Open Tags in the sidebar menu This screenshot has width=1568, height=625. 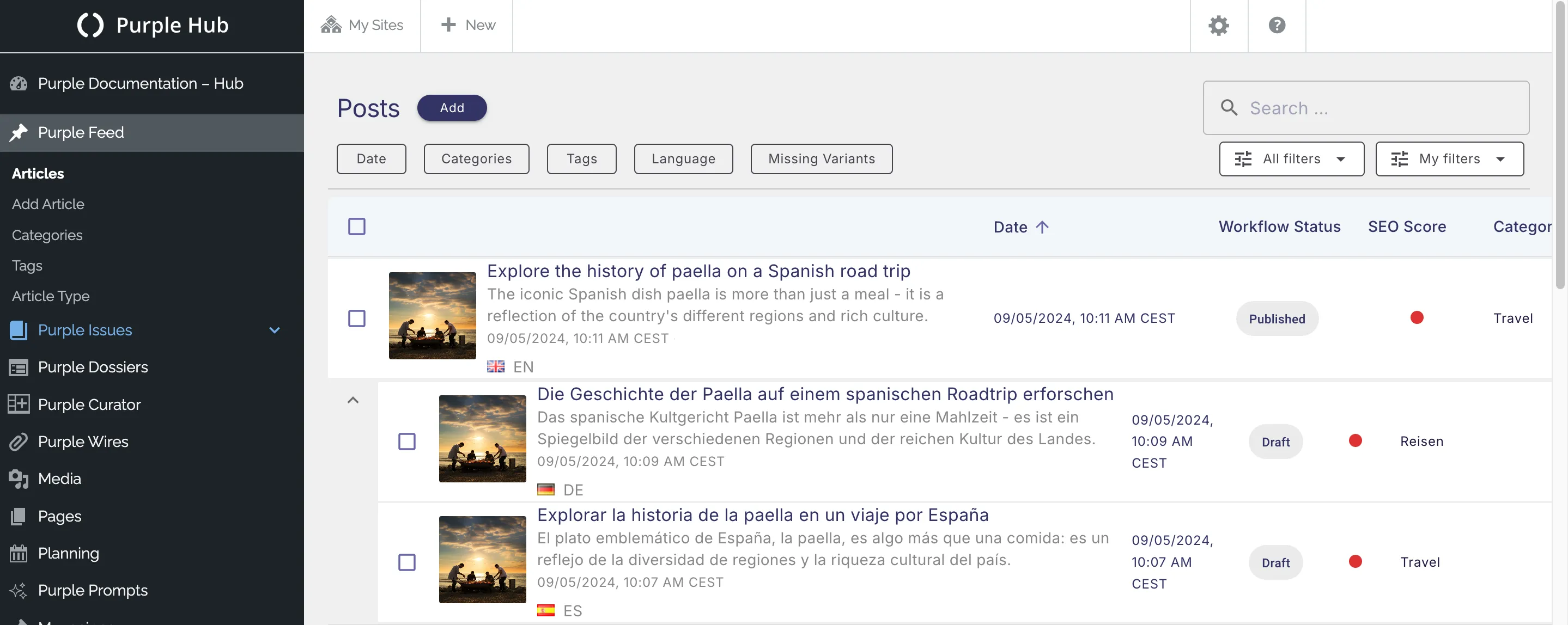(x=27, y=266)
